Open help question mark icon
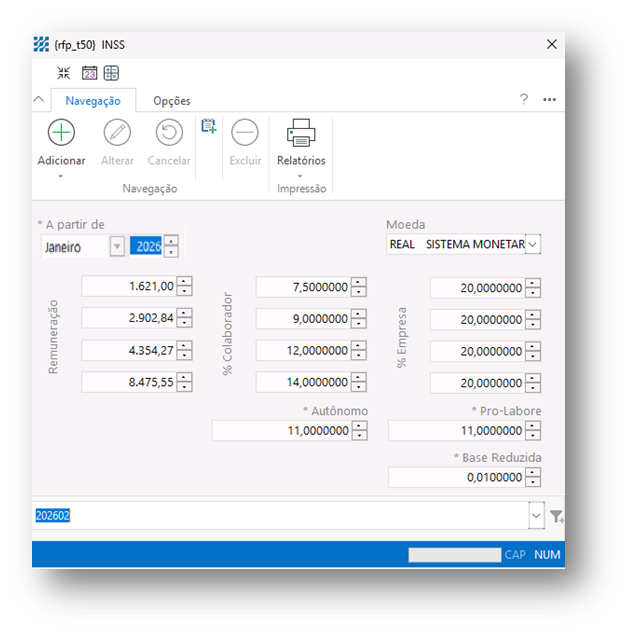 coord(523,100)
